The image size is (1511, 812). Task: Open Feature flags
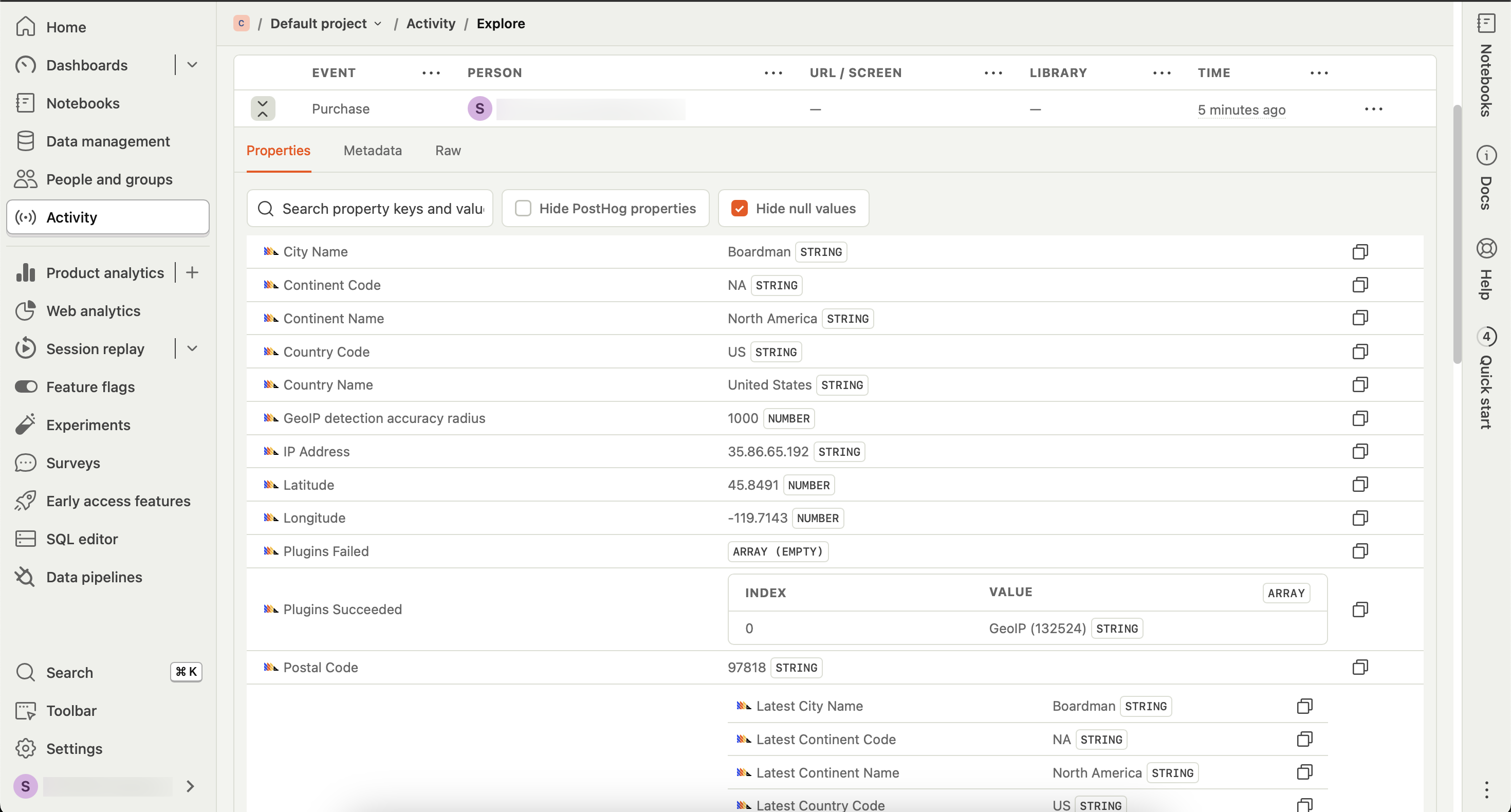(90, 387)
